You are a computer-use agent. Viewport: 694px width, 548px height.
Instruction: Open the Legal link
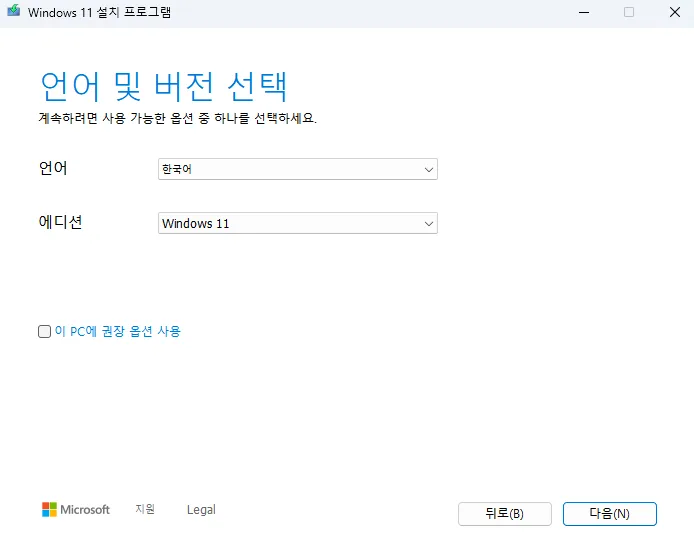(201, 510)
